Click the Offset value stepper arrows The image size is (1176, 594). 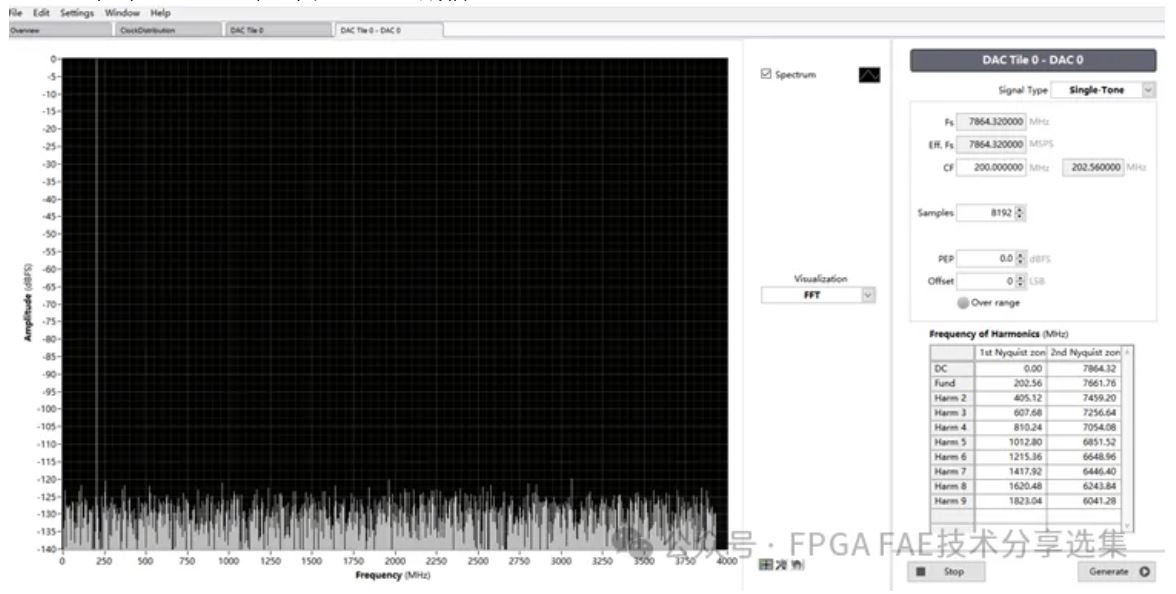pyautogui.click(x=1021, y=281)
